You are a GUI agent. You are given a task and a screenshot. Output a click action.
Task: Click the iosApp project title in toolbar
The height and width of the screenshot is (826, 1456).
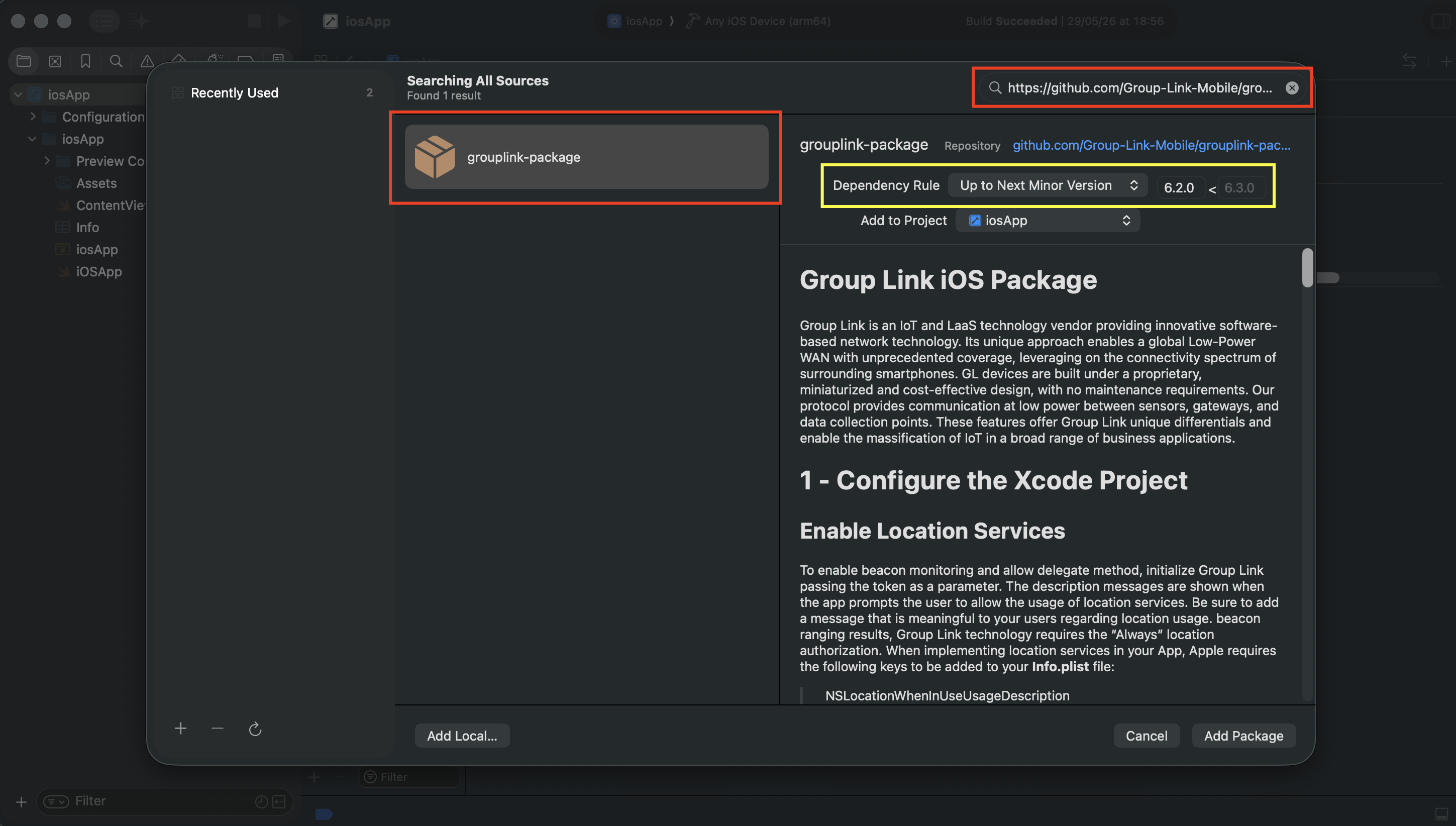368,21
